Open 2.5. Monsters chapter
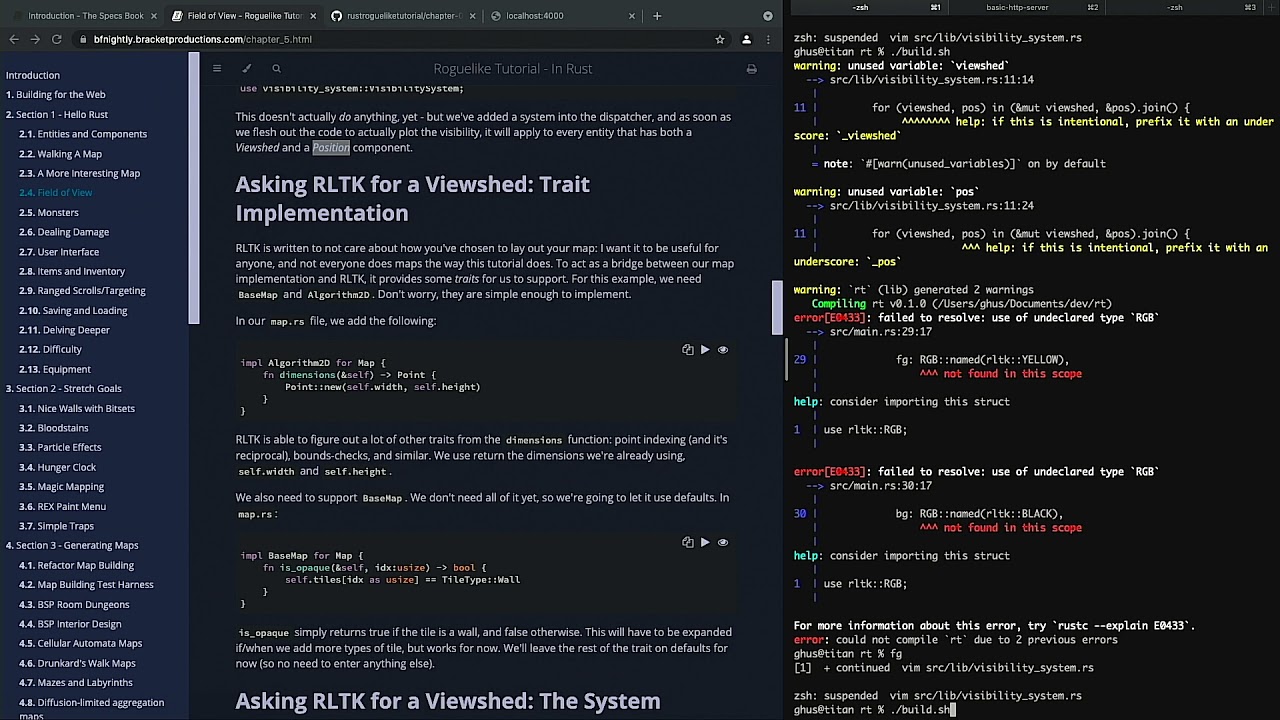This screenshot has height=720, width=1280. (48, 212)
